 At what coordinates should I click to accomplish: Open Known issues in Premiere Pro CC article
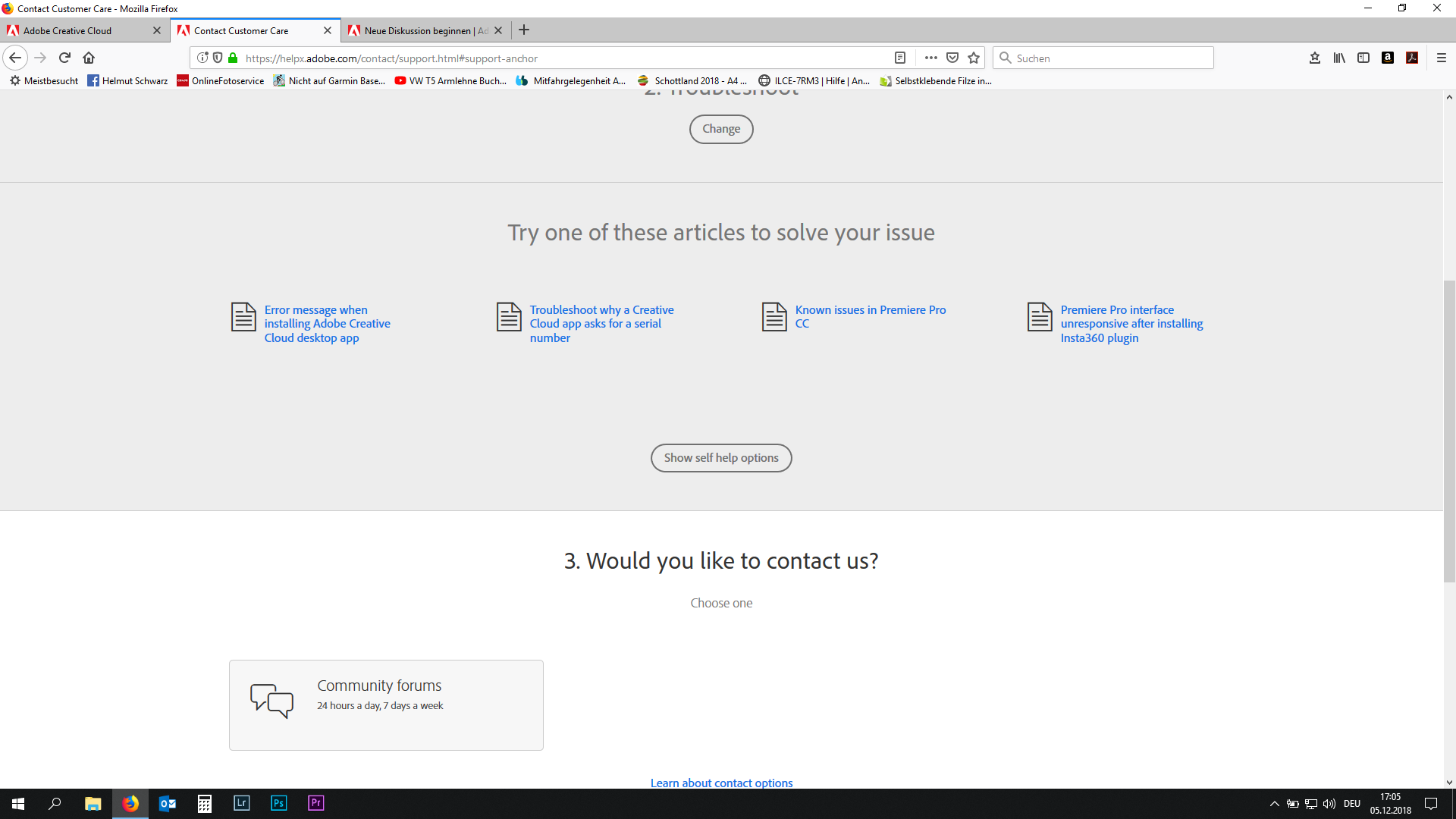point(870,316)
